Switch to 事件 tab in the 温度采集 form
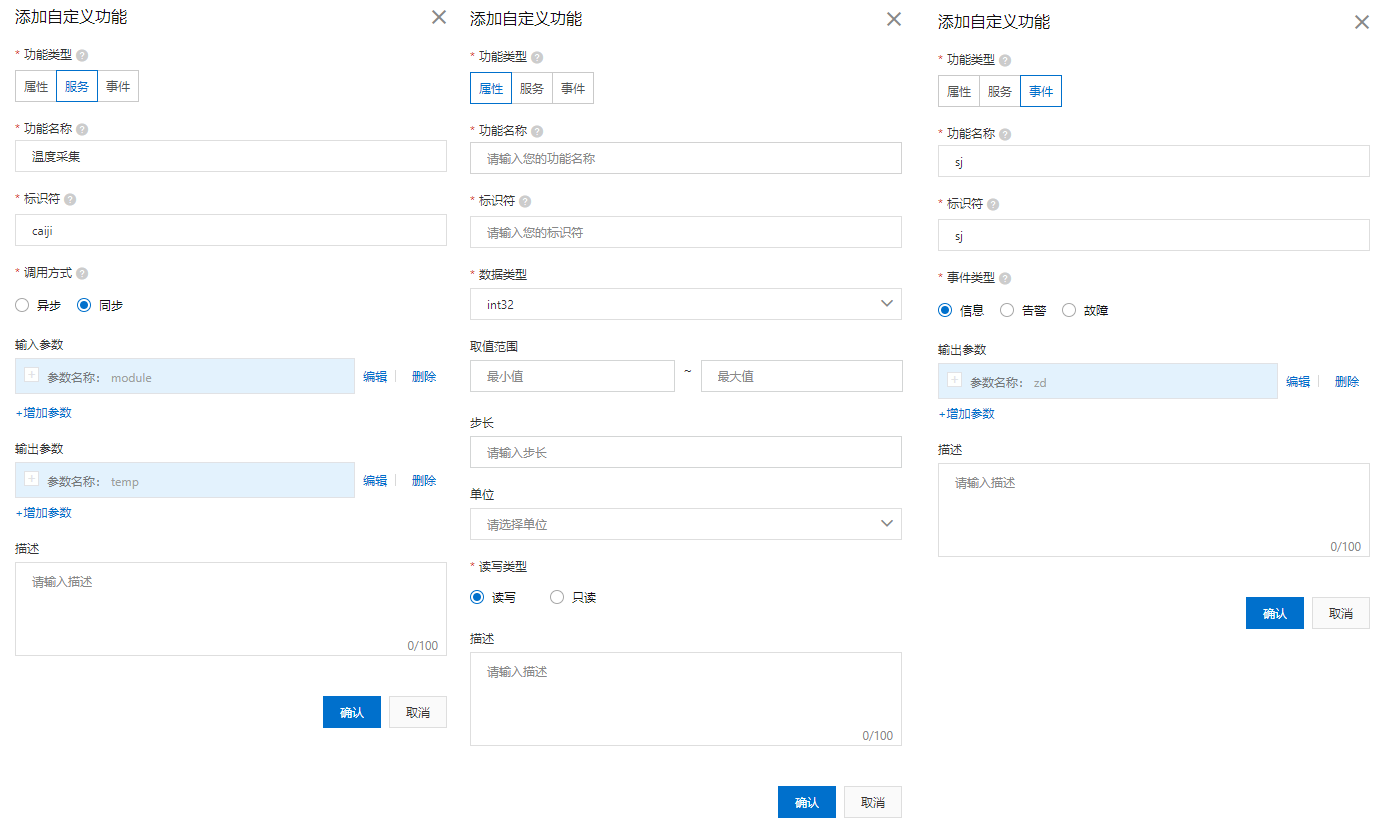This screenshot has height=831, width=1380. point(118,87)
